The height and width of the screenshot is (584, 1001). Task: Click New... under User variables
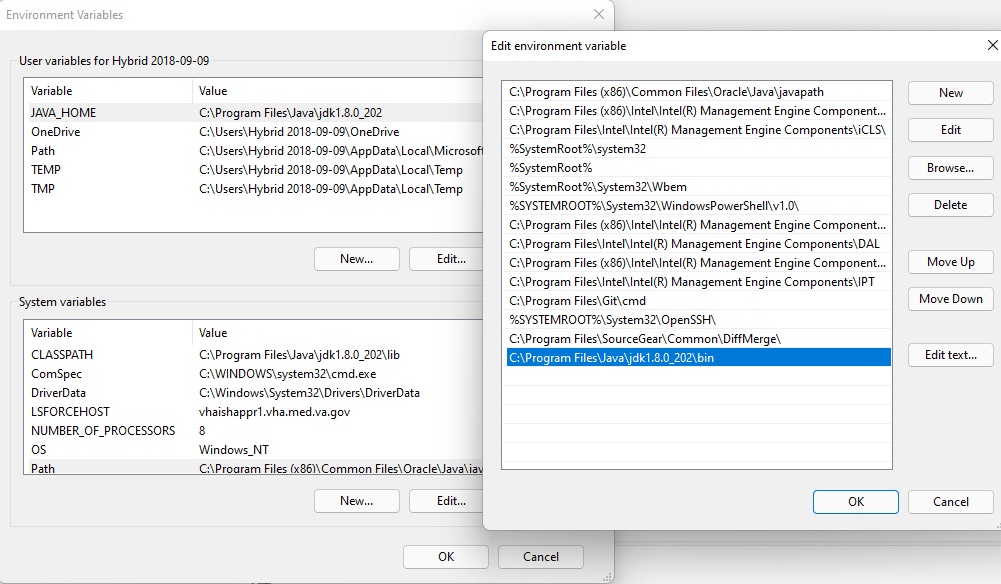pyautogui.click(x=356, y=259)
